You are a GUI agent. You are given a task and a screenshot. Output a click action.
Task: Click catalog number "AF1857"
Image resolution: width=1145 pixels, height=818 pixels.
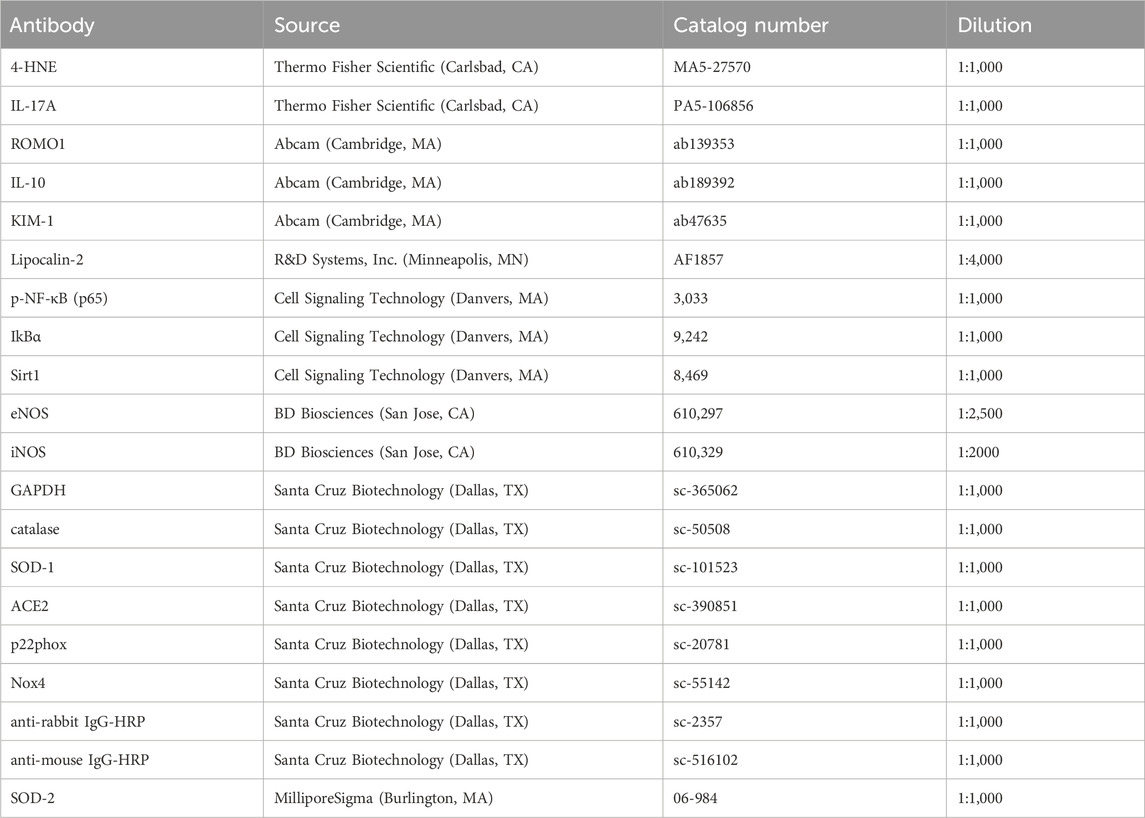point(698,259)
